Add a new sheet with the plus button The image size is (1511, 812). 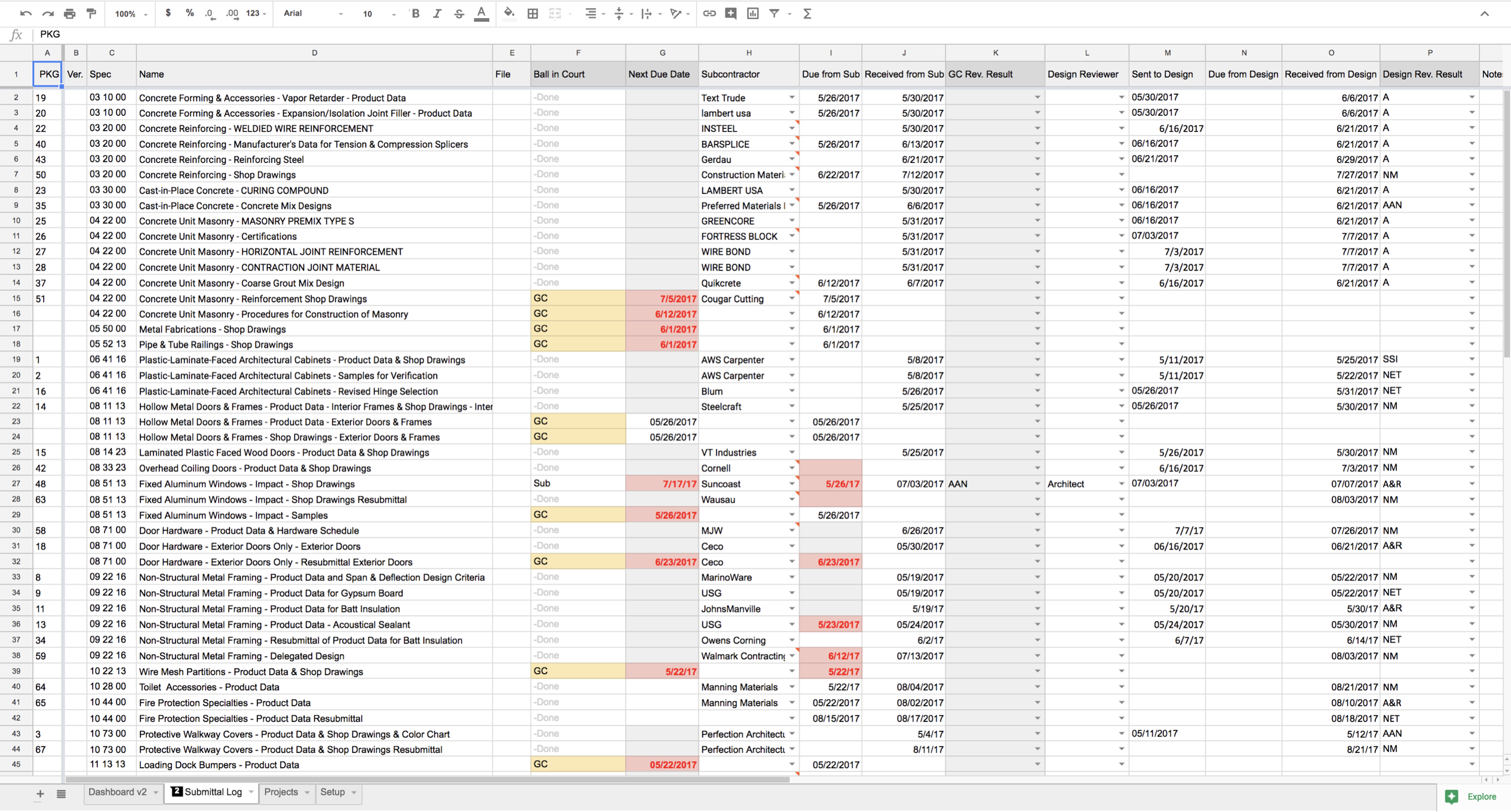40,793
